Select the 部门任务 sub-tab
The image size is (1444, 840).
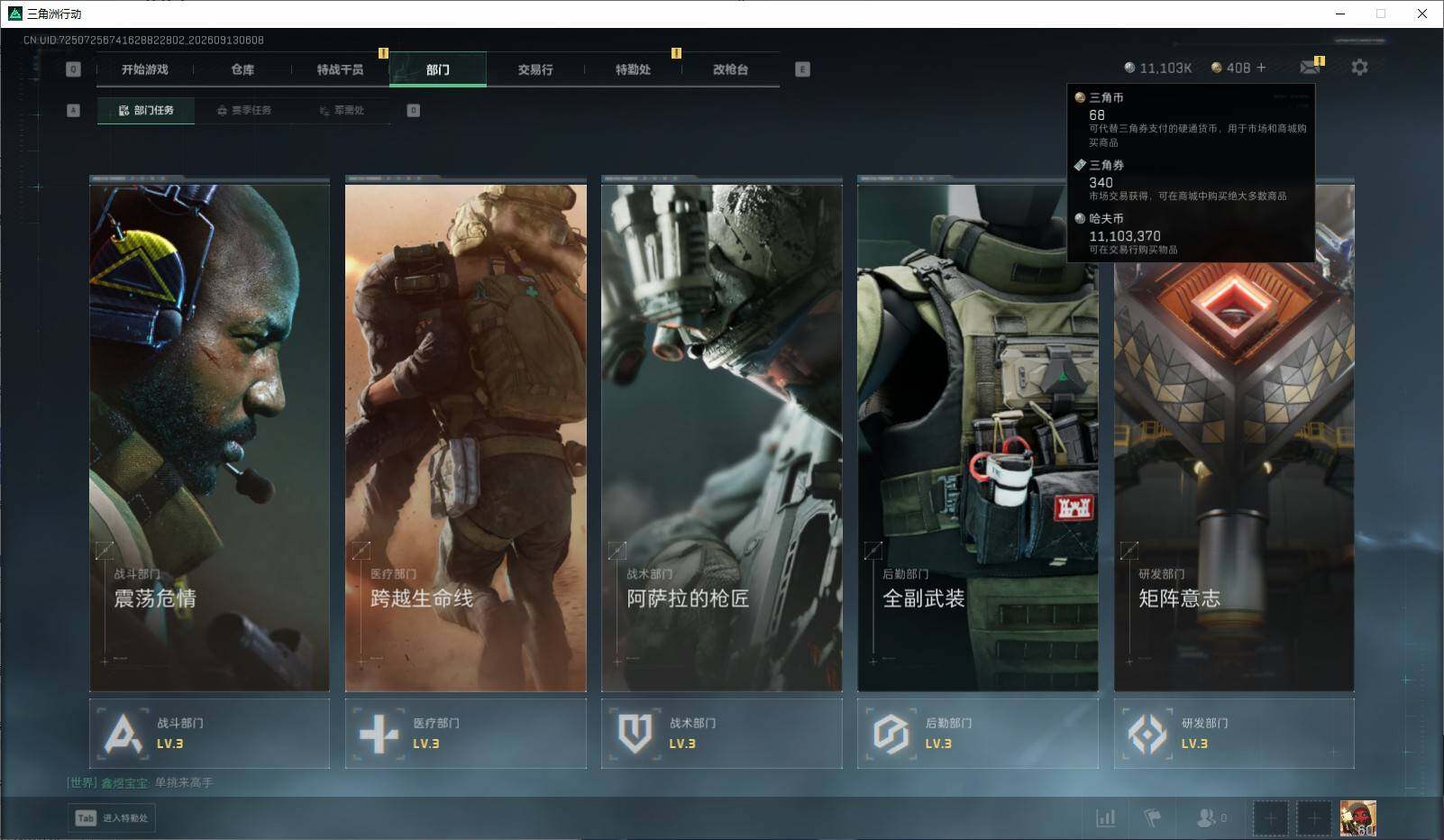coord(146,110)
